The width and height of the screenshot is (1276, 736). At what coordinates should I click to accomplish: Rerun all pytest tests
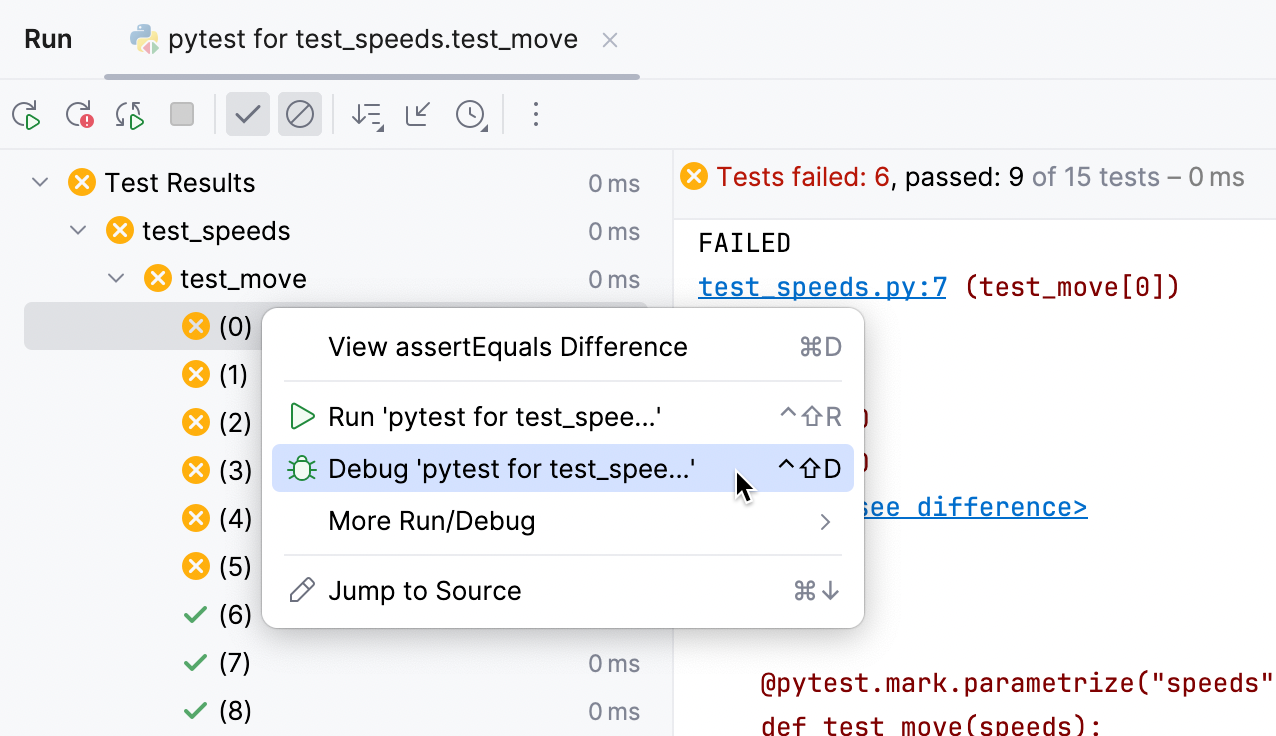pos(26,114)
